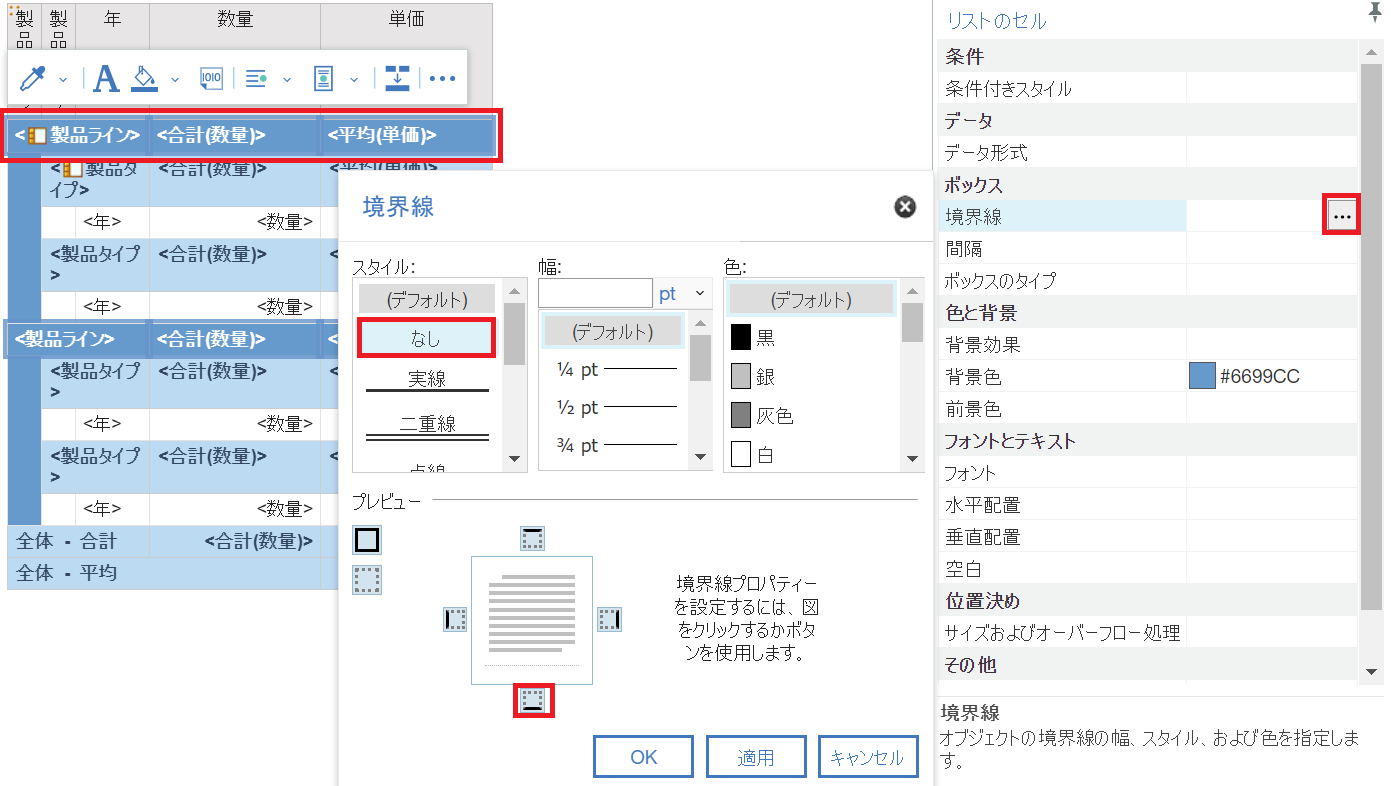Select 間隔 property row
1391x786 pixels.
(1148, 249)
